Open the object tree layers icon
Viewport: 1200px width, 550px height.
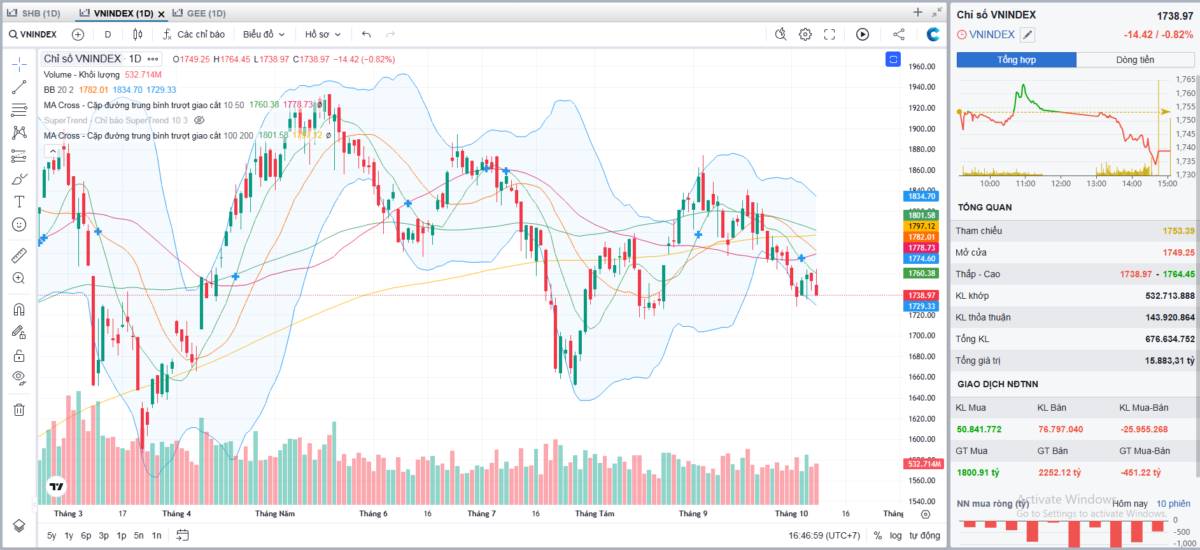click(18, 525)
